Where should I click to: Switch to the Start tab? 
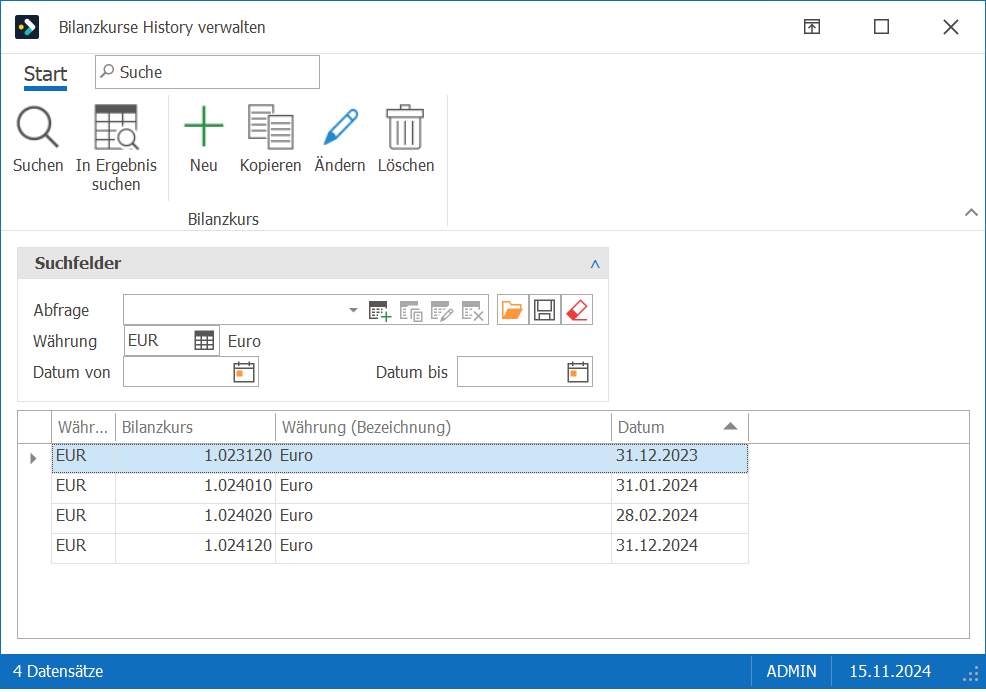(45, 74)
